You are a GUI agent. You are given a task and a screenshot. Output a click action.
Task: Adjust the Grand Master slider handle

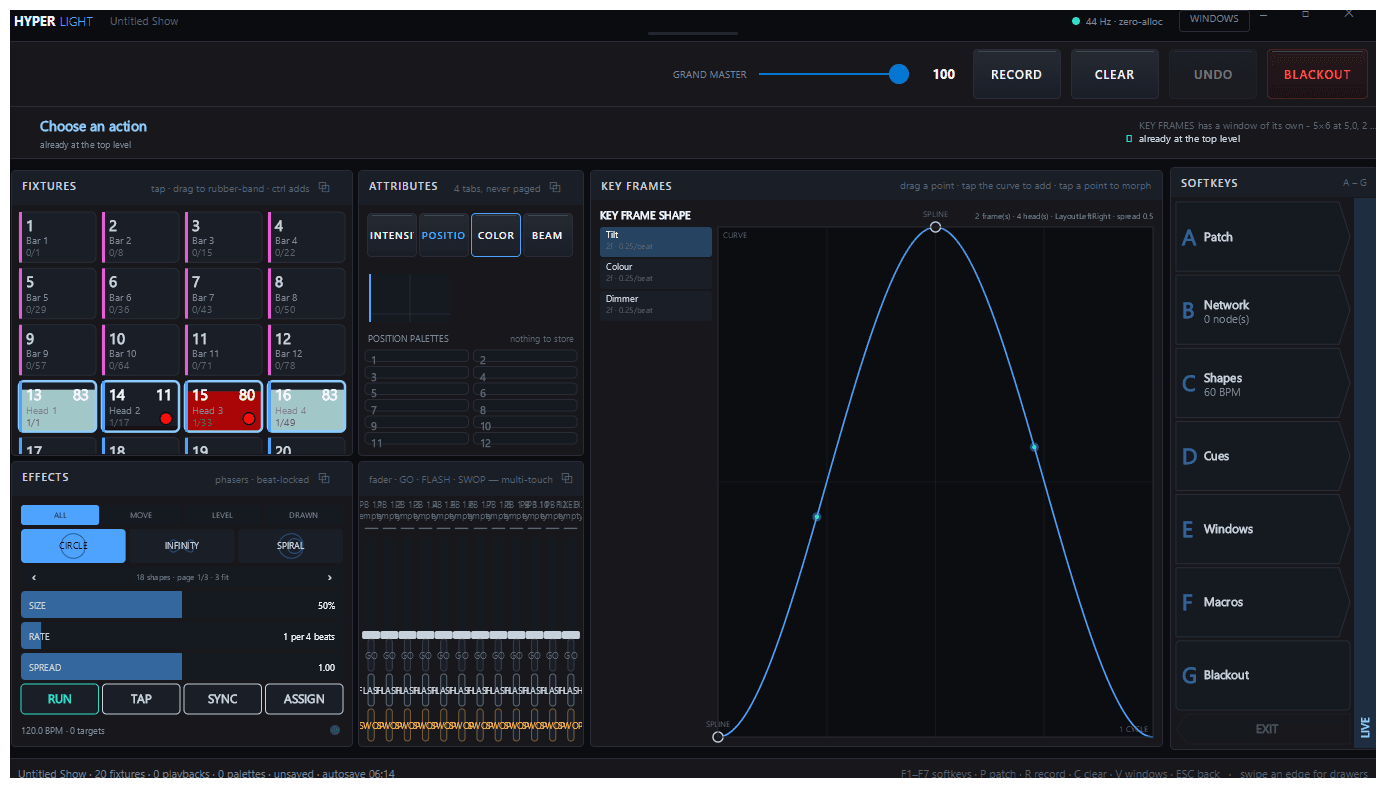tap(899, 74)
